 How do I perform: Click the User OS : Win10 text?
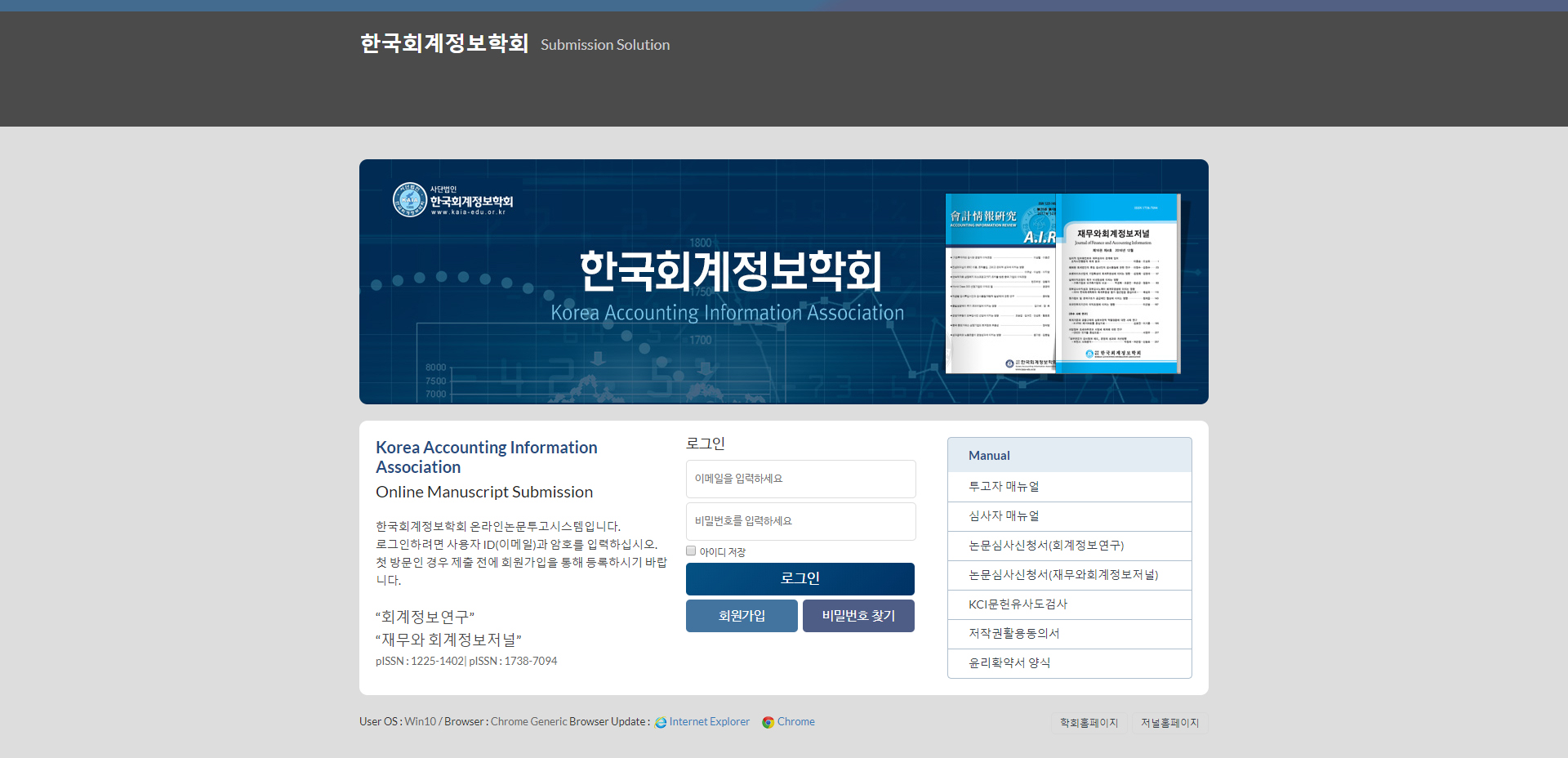pyautogui.click(x=398, y=722)
